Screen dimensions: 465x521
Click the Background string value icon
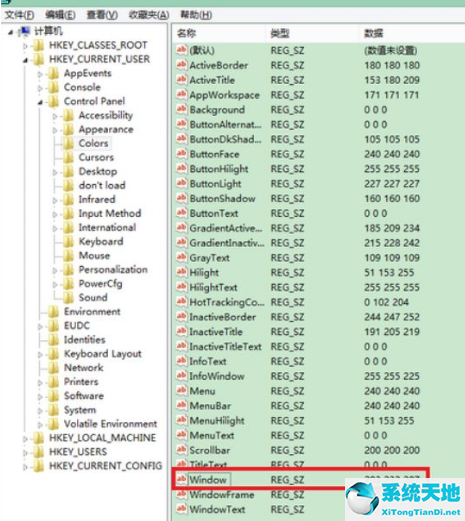181,109
